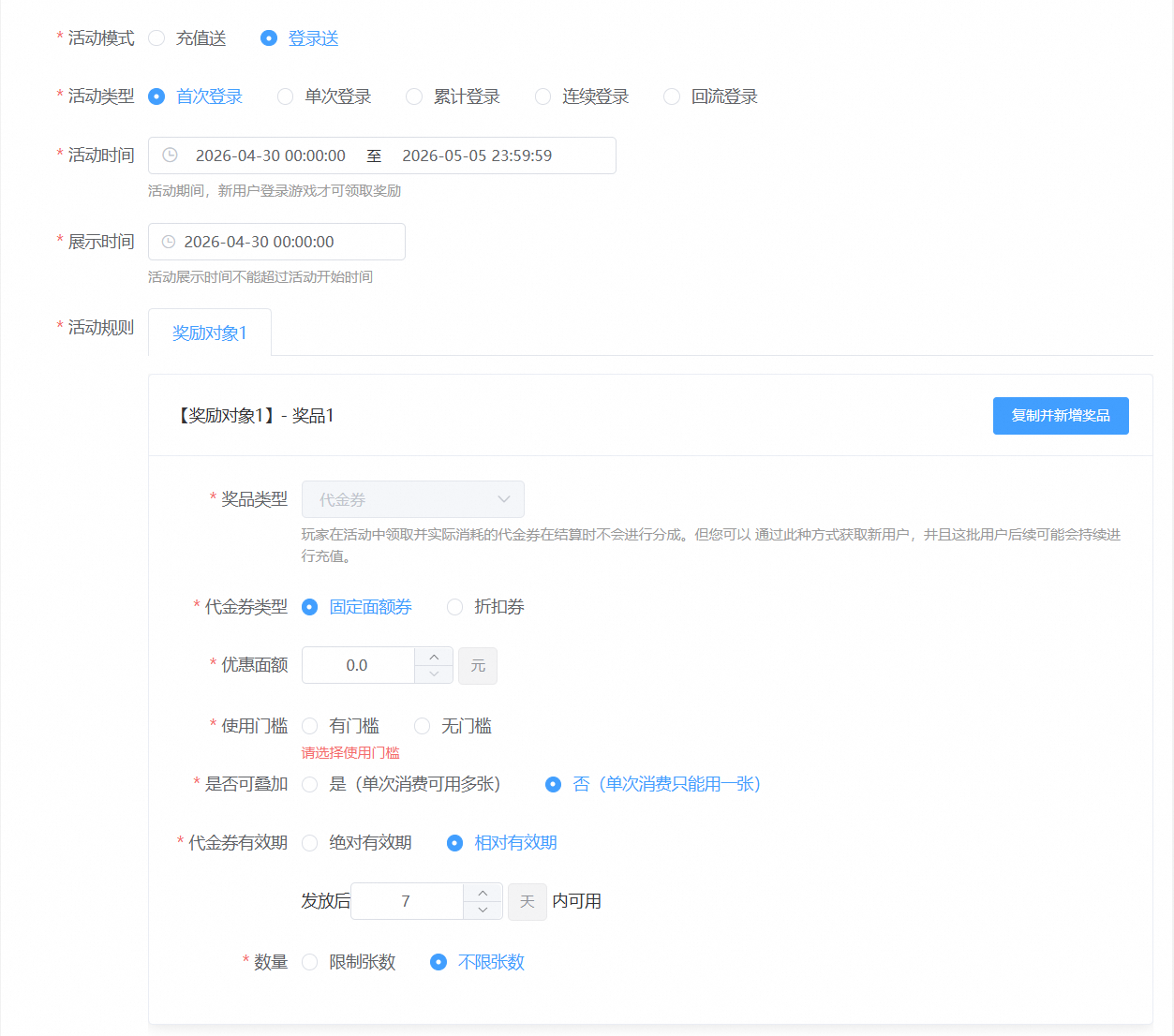Select 有门槛 for usage threshold
This screenshot has width=1174, height=1036.
[x=310, y=726]
